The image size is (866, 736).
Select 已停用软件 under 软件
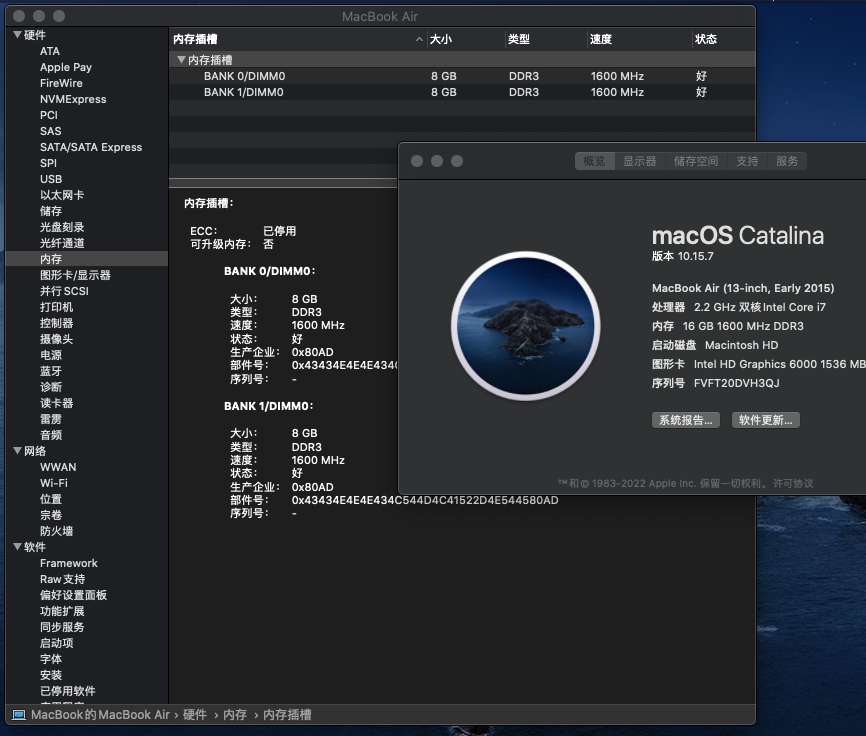pos(67,691)
